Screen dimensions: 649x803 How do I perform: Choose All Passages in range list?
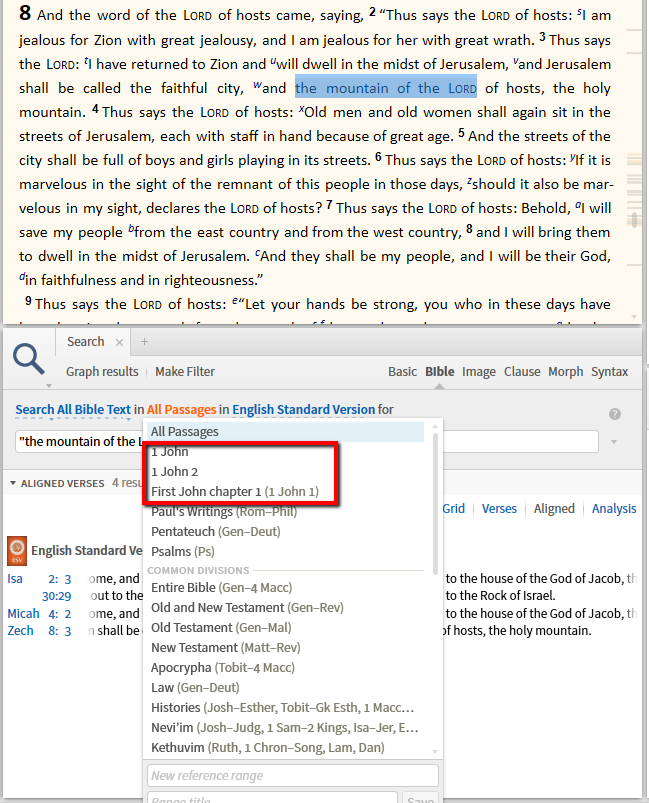tap(286, 432)
